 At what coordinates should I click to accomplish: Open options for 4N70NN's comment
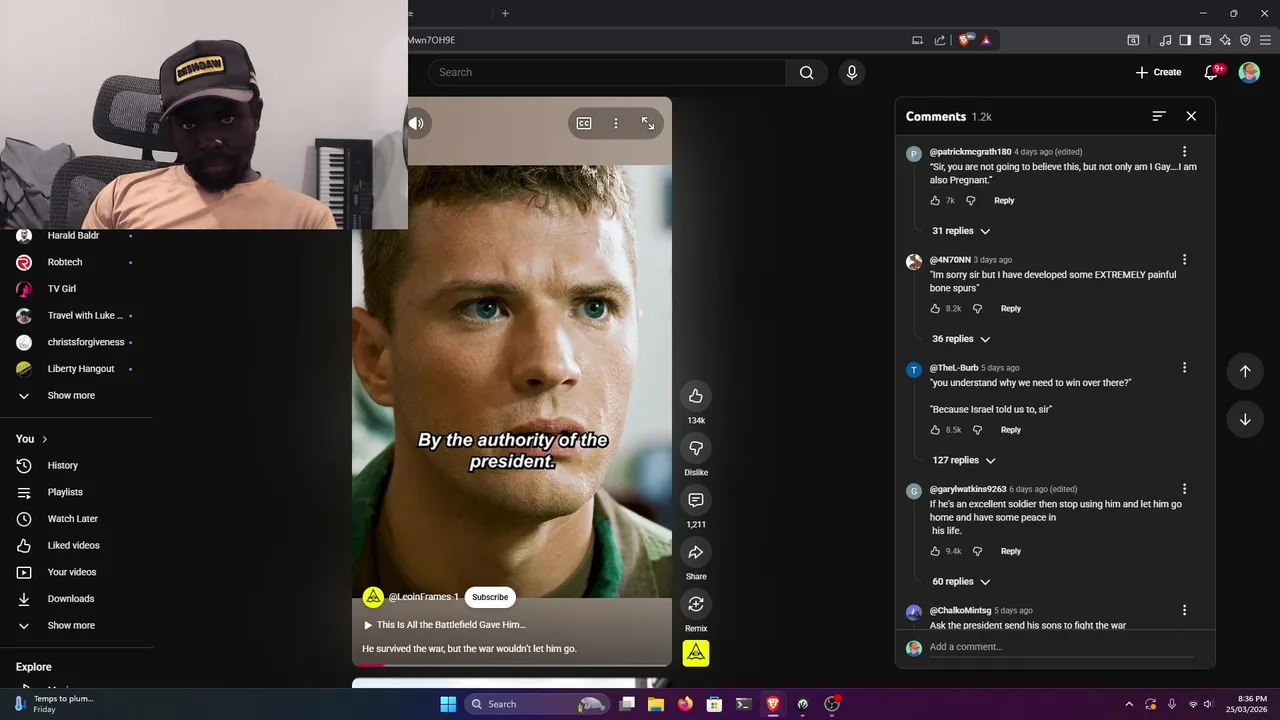[x=1184, y=260]
